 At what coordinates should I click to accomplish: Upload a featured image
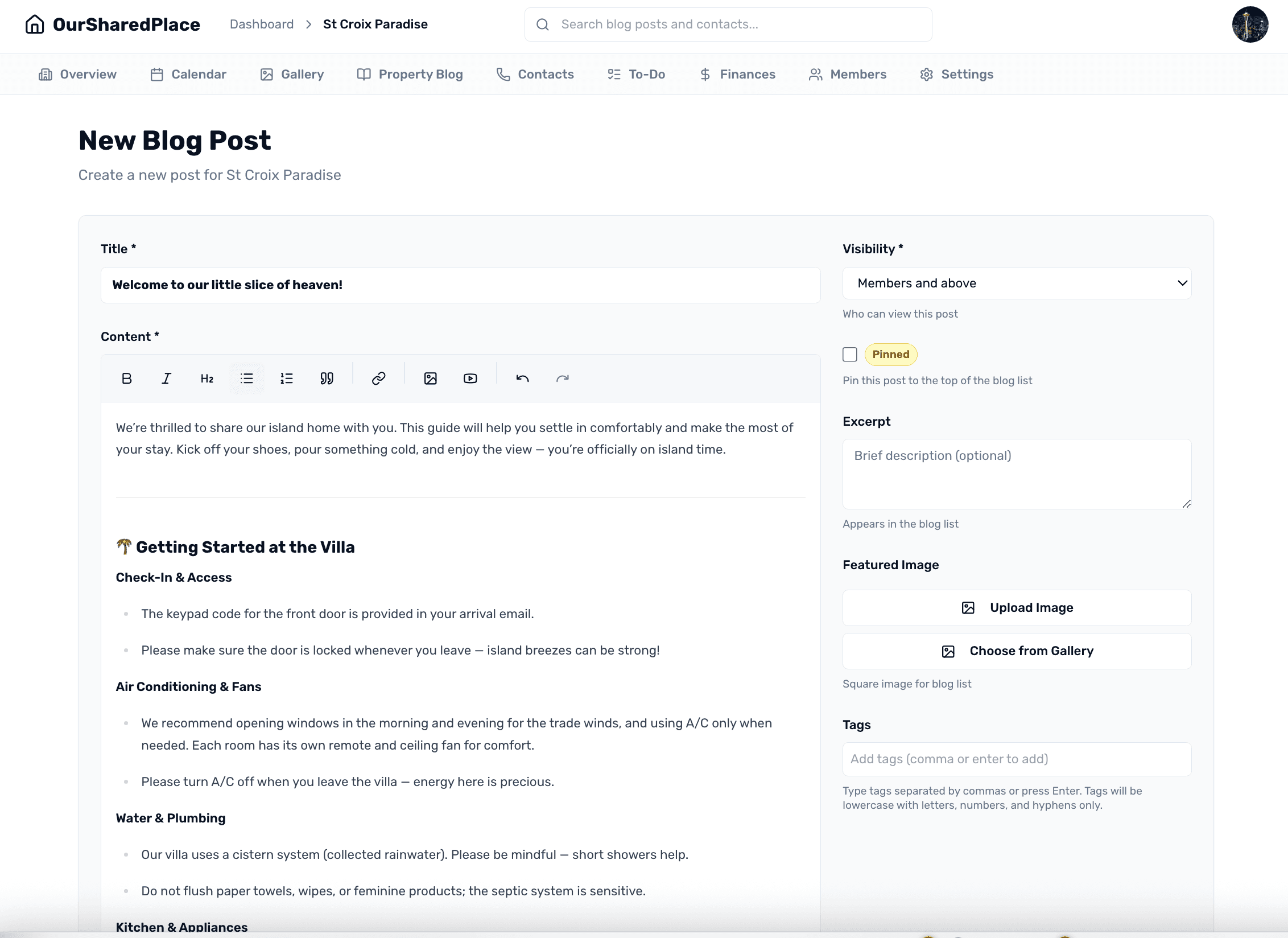[1016, 607]
